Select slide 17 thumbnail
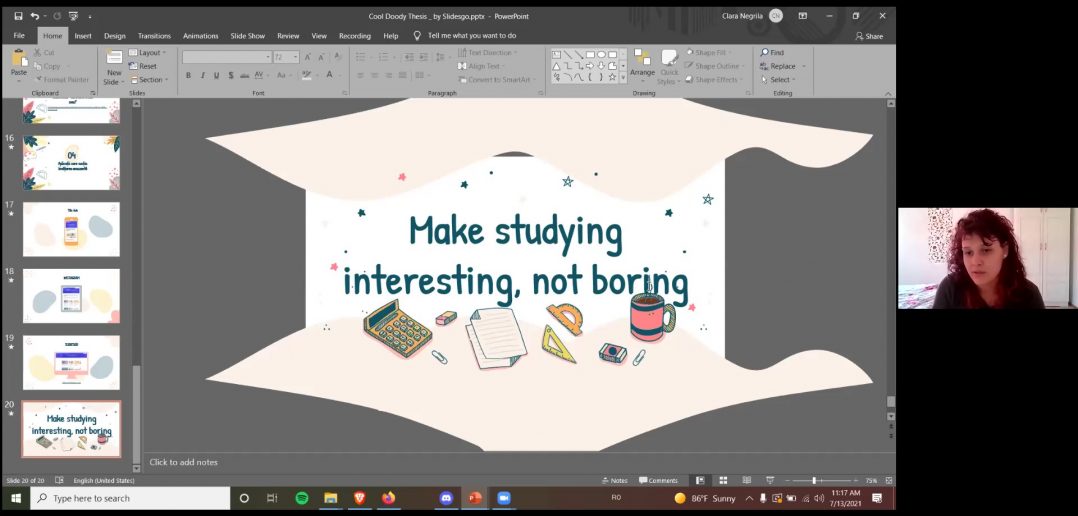The width and height of the screenshot is (1078, 516). [71, 229]
